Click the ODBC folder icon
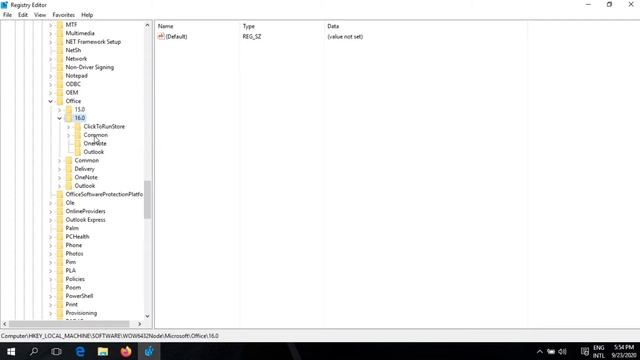 coord(60,84)
